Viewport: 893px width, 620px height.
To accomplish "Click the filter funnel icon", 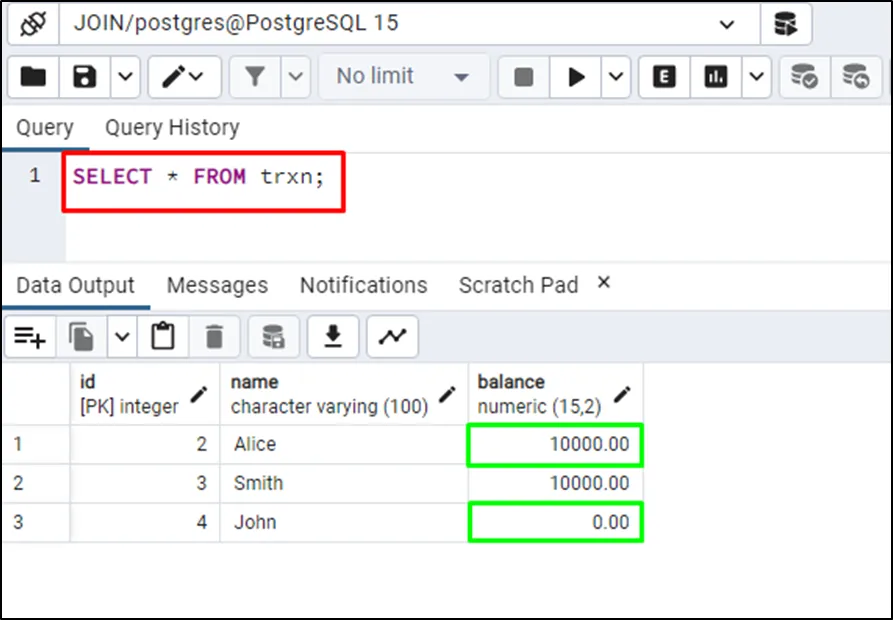I will pyautogui.click(x=254, y=77).
